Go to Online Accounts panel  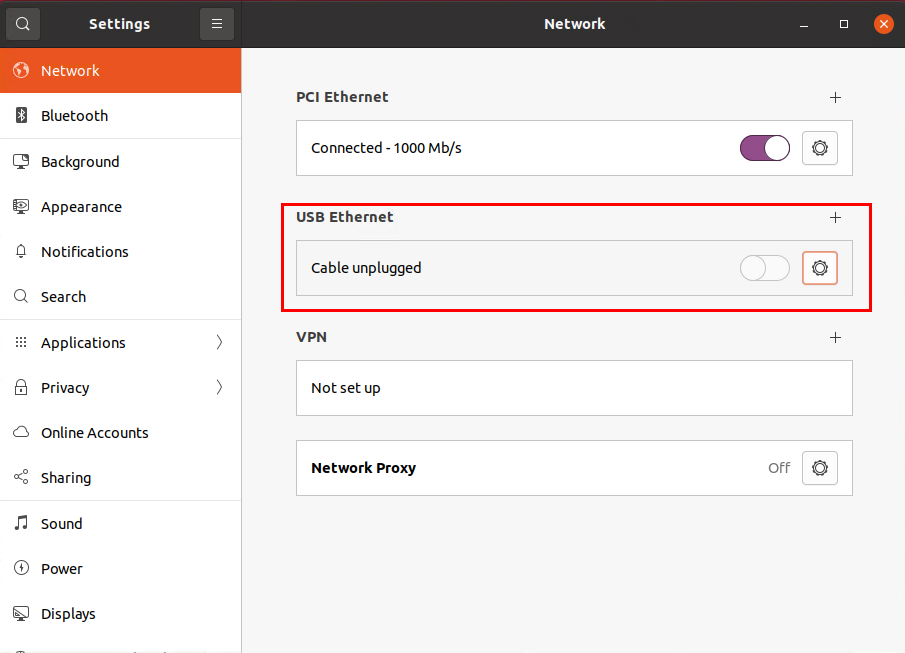[121, 432]
